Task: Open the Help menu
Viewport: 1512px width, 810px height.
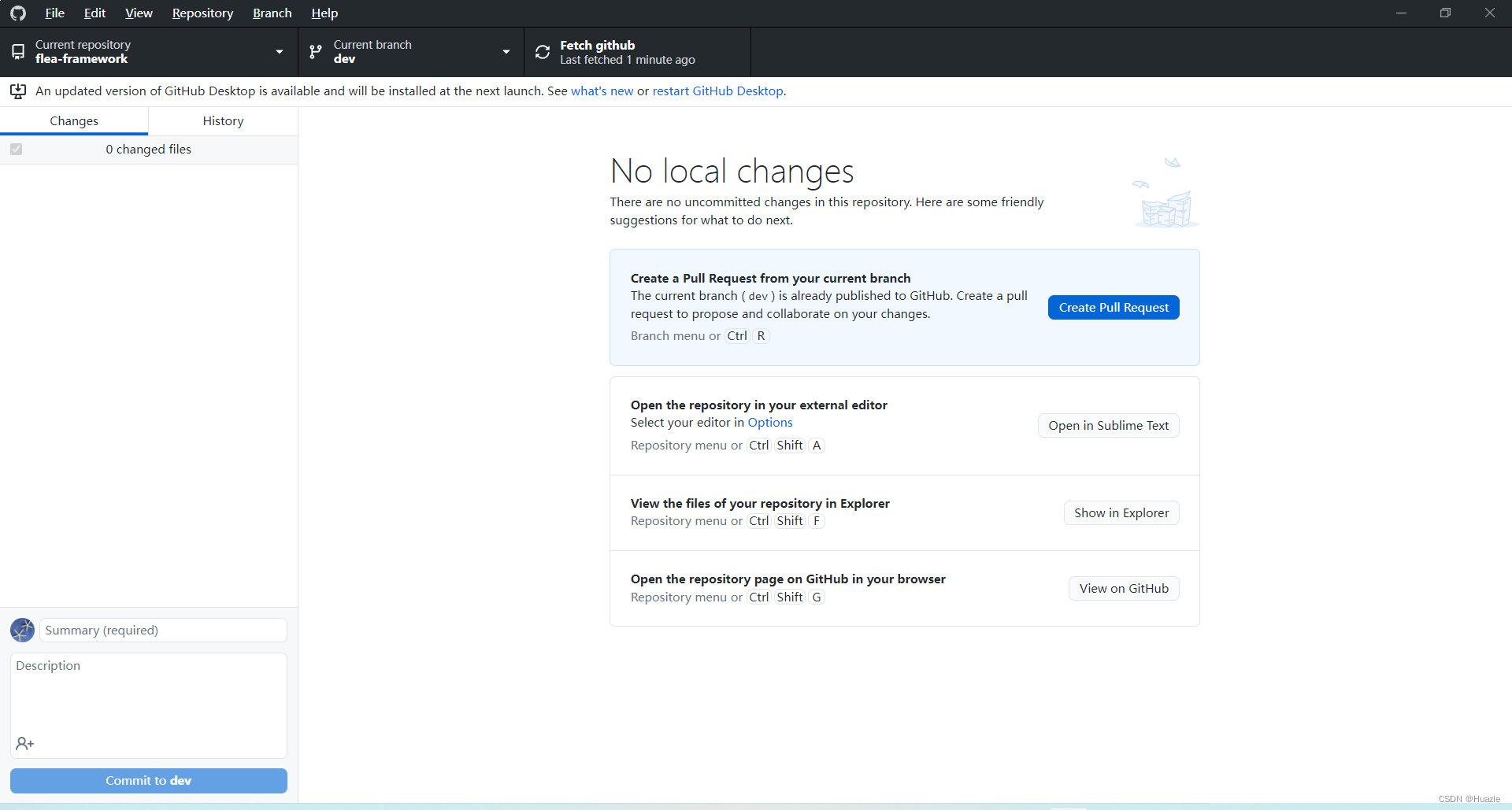Action: [324, 13]
